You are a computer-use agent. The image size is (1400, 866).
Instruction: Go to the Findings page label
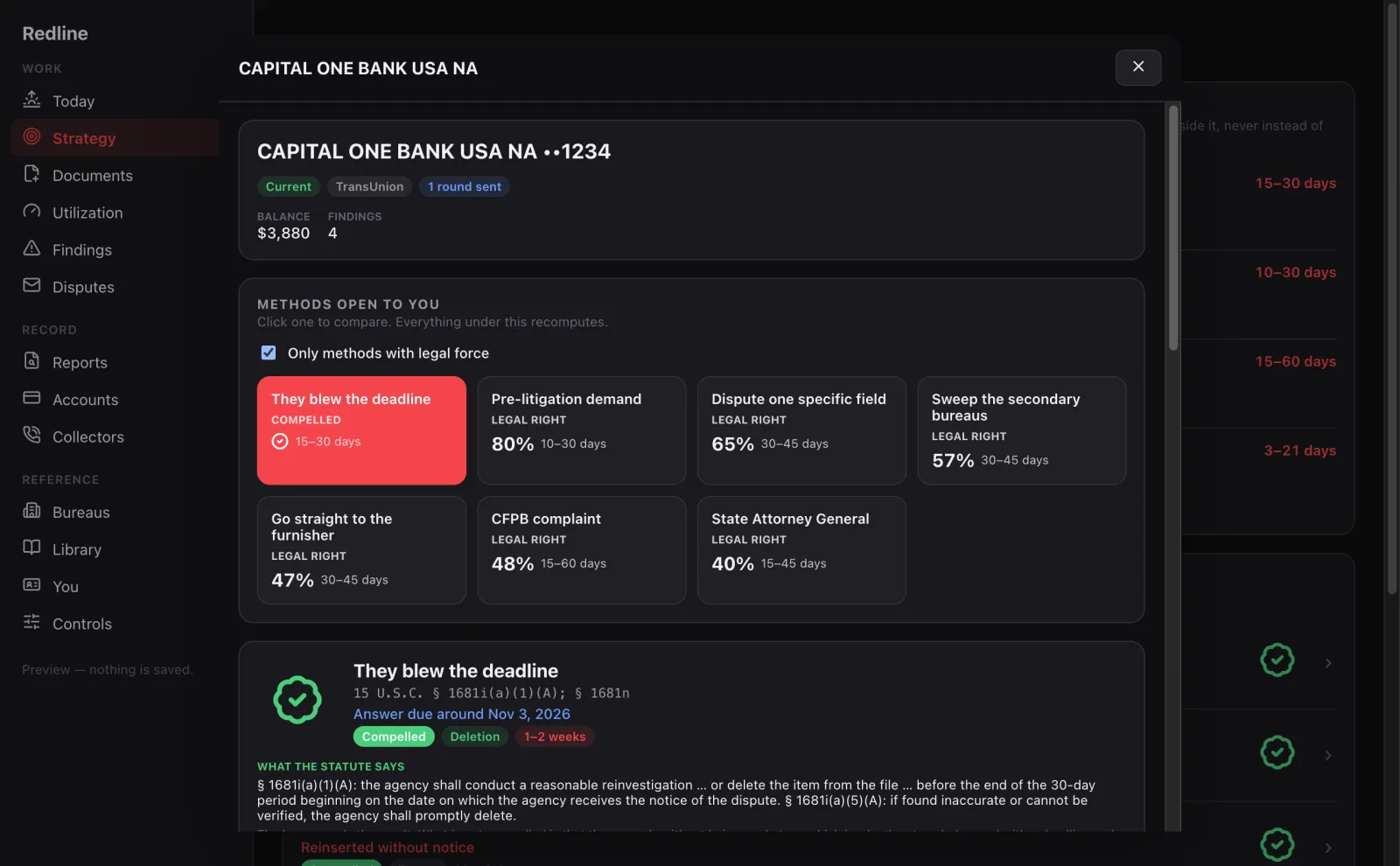tap(82, 250)
